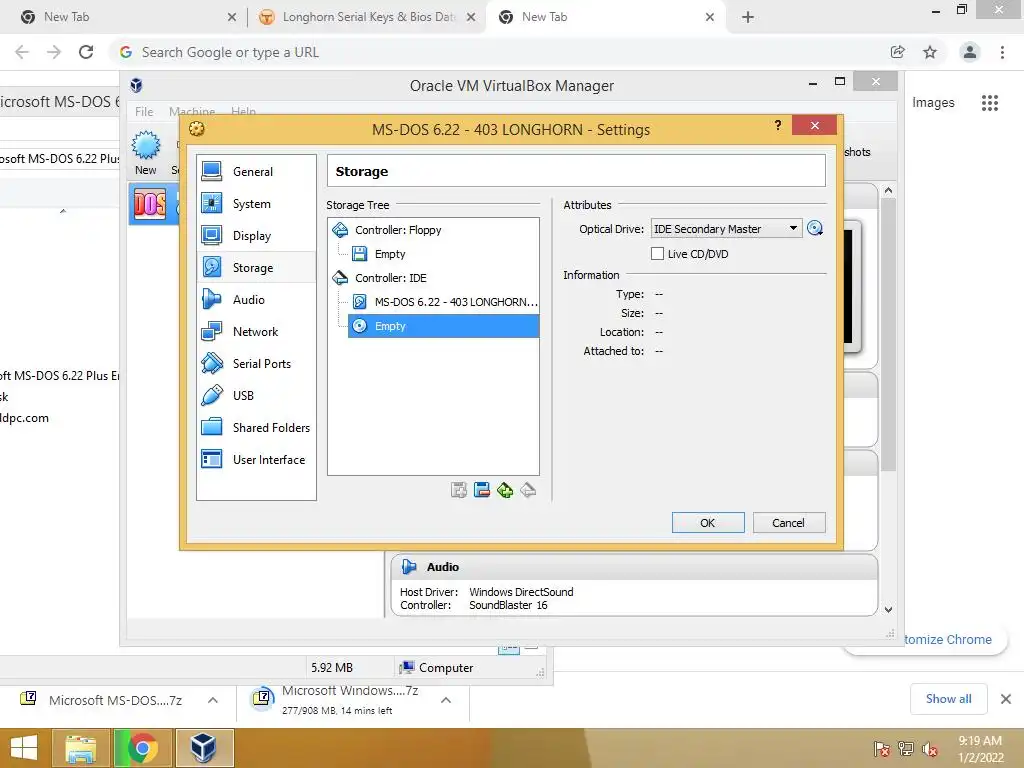The image size is (1024, 768).
Task: Open File Explorer from the taskbar
Action: tap(80, 748)
